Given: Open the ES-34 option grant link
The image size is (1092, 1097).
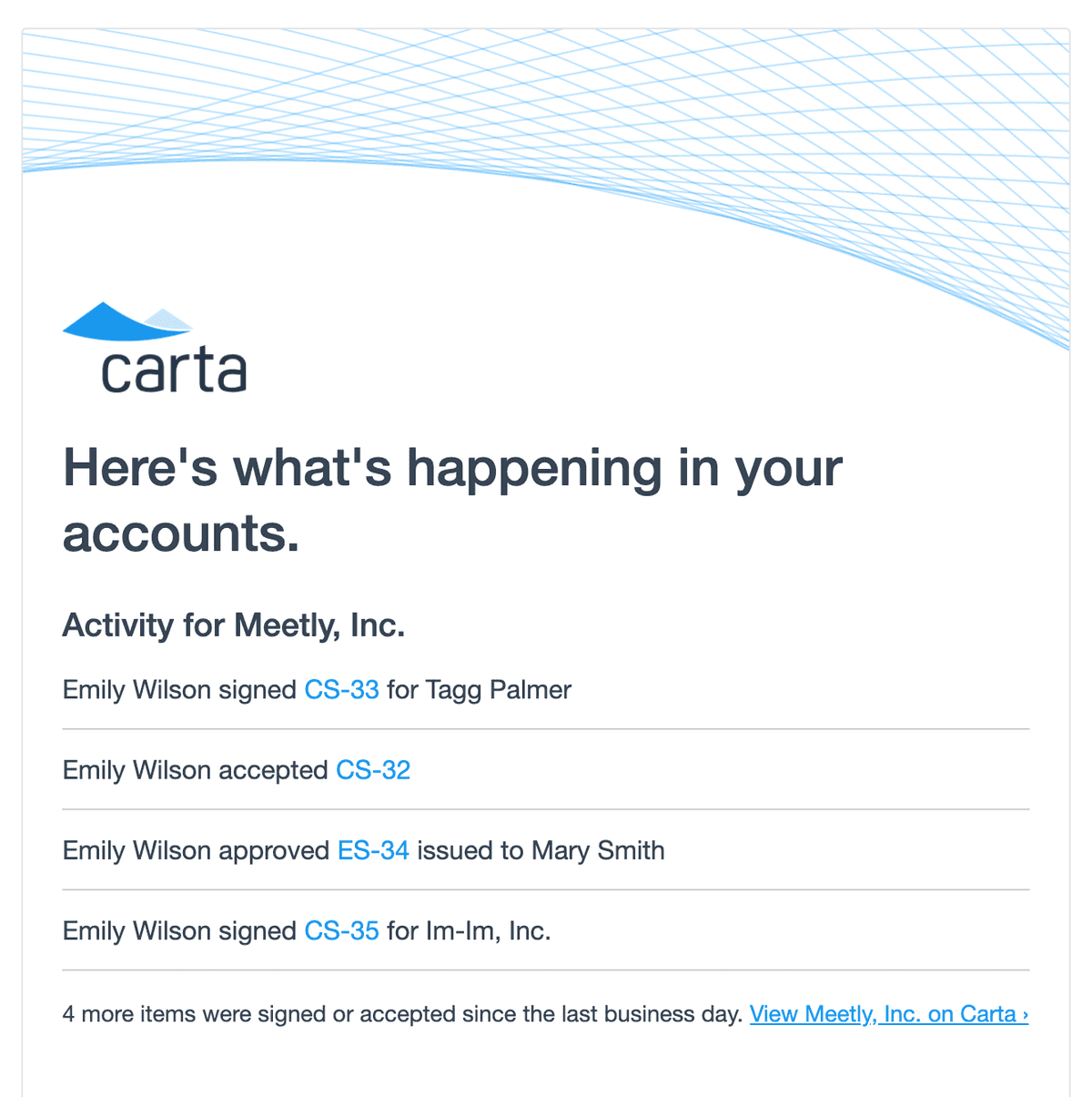Looking at the screenshot, I should coord(373,850).
